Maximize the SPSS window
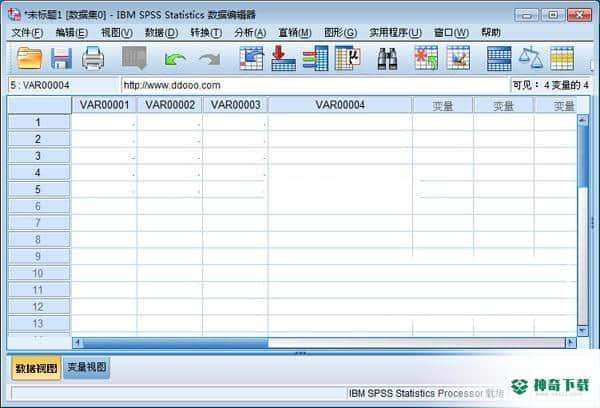The image size is (600, 408). point(553,15)
